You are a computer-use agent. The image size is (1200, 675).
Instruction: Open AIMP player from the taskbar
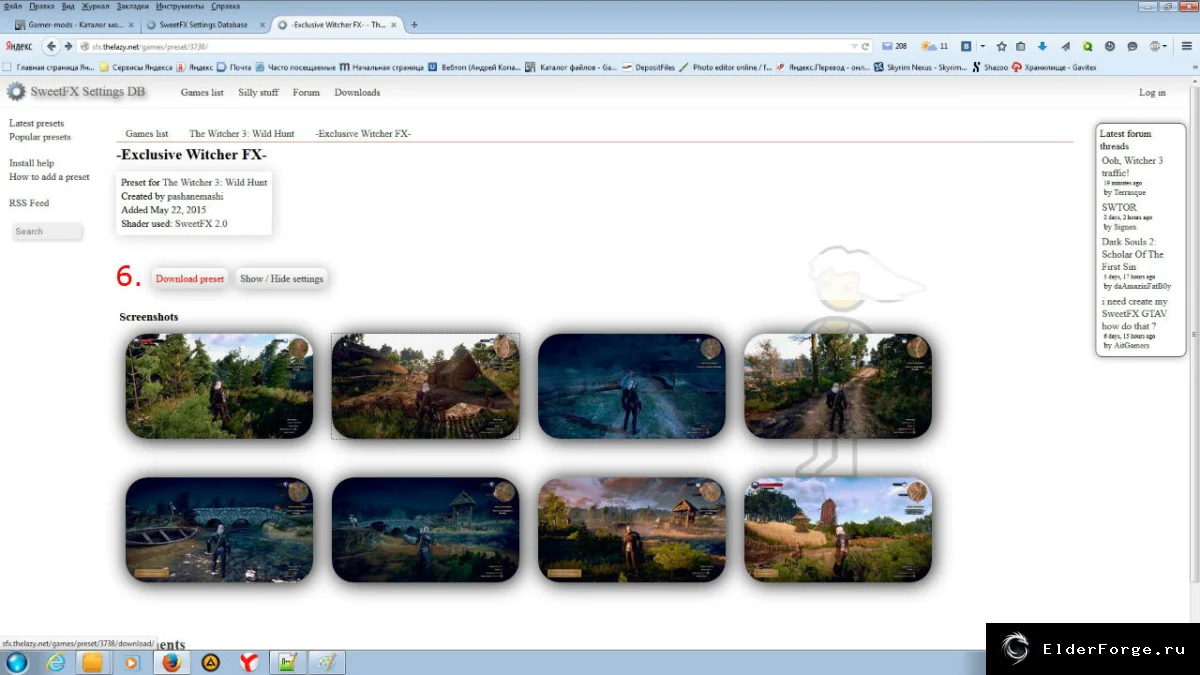210,662
